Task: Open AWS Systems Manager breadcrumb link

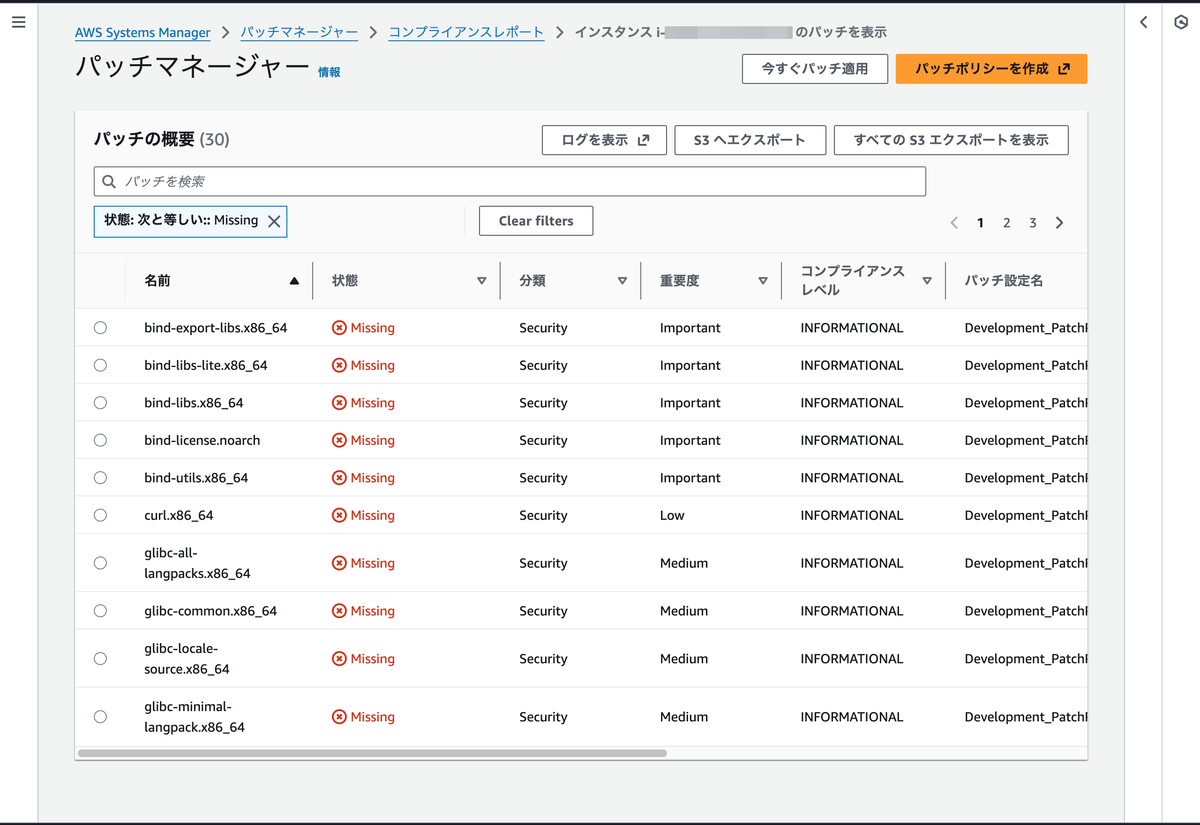Action: 143,33
